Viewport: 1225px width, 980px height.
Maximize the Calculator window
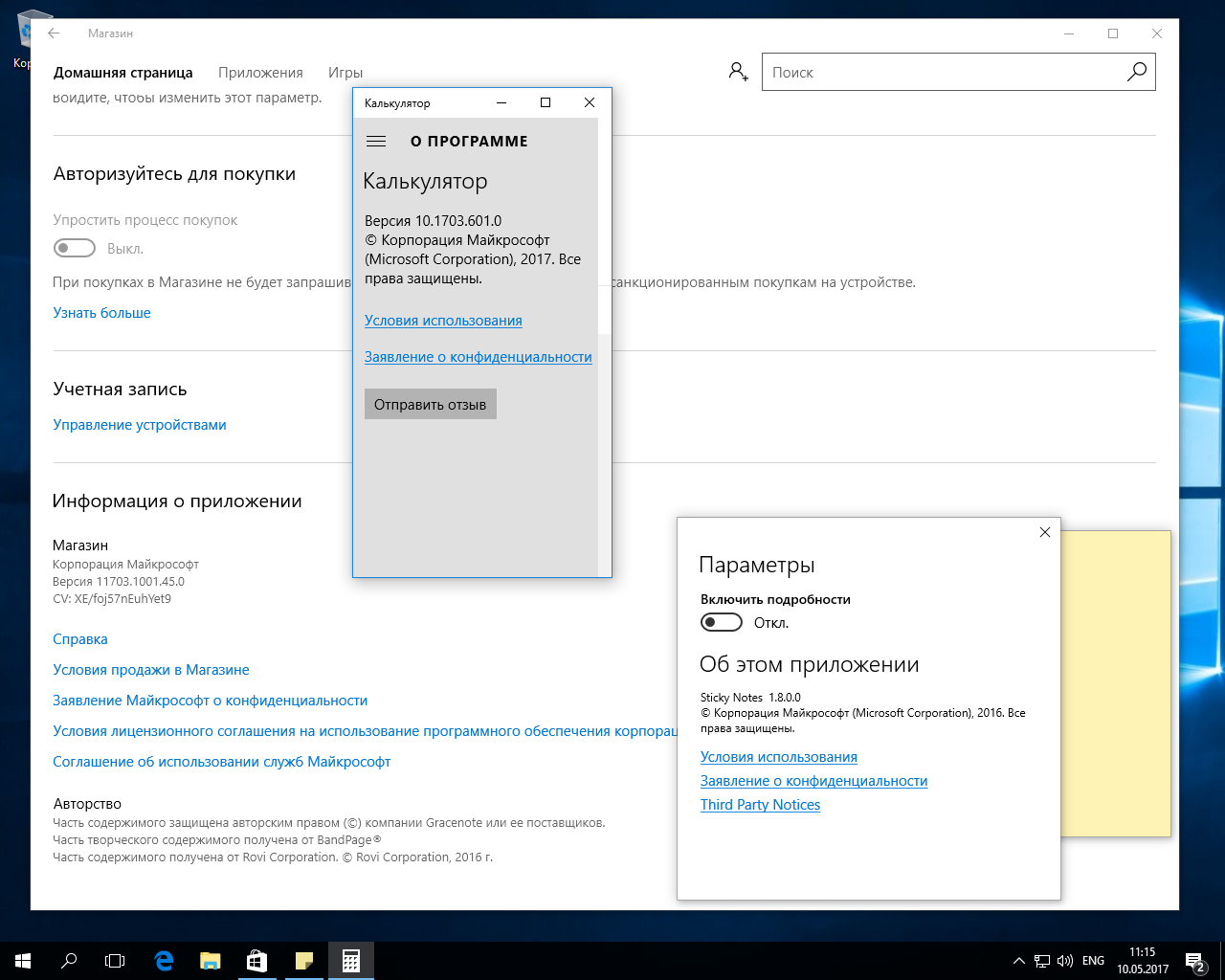click(x=546, y=102)
